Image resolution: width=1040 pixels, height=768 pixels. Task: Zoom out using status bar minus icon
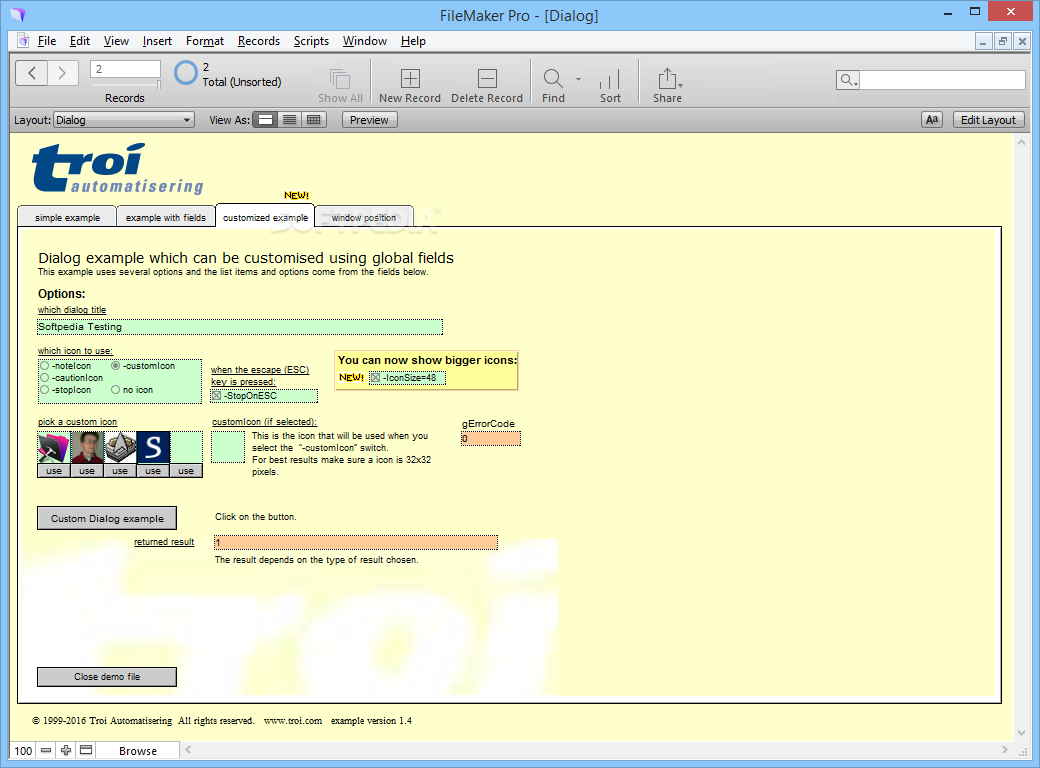coord(46,750)
